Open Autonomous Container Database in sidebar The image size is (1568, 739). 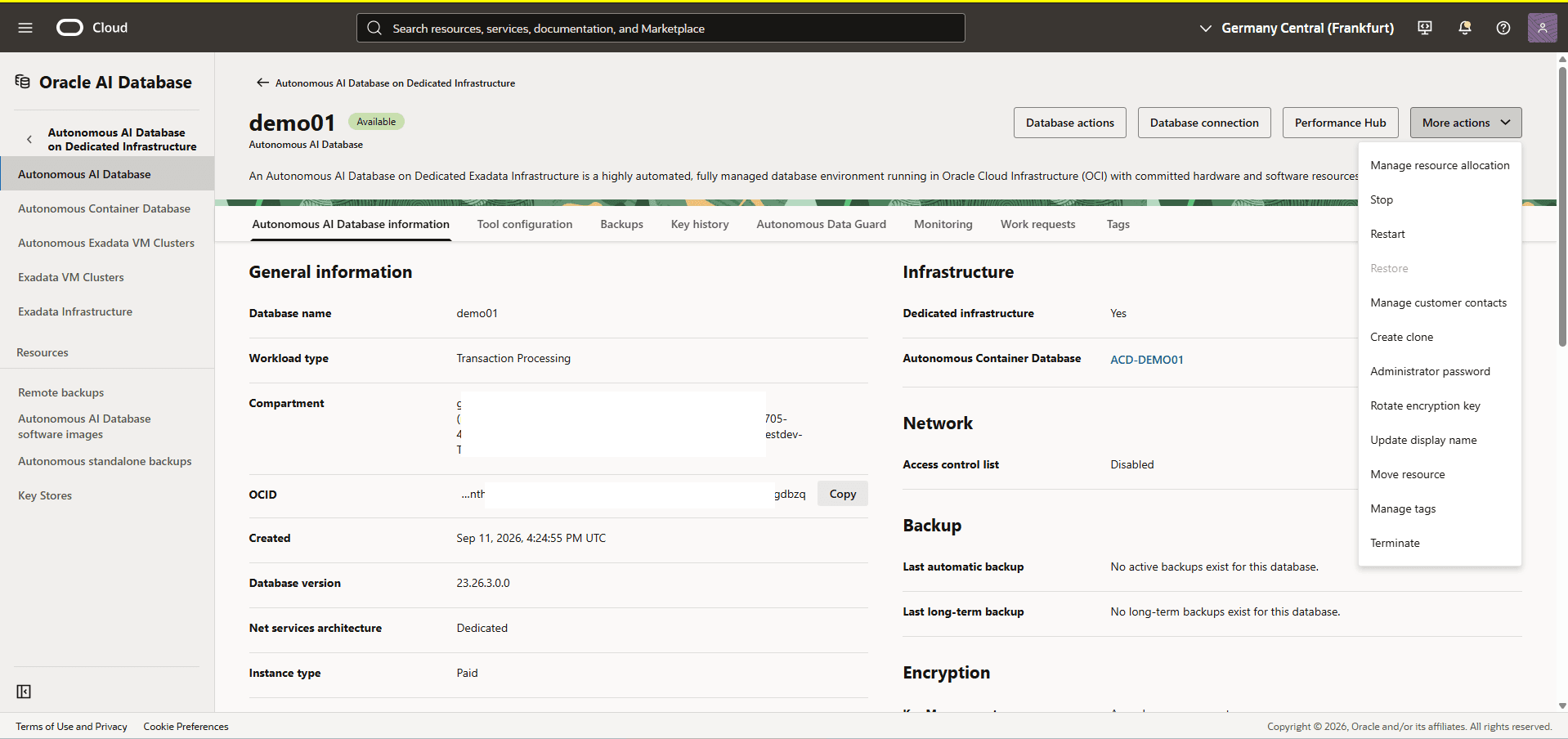(104, 208)
